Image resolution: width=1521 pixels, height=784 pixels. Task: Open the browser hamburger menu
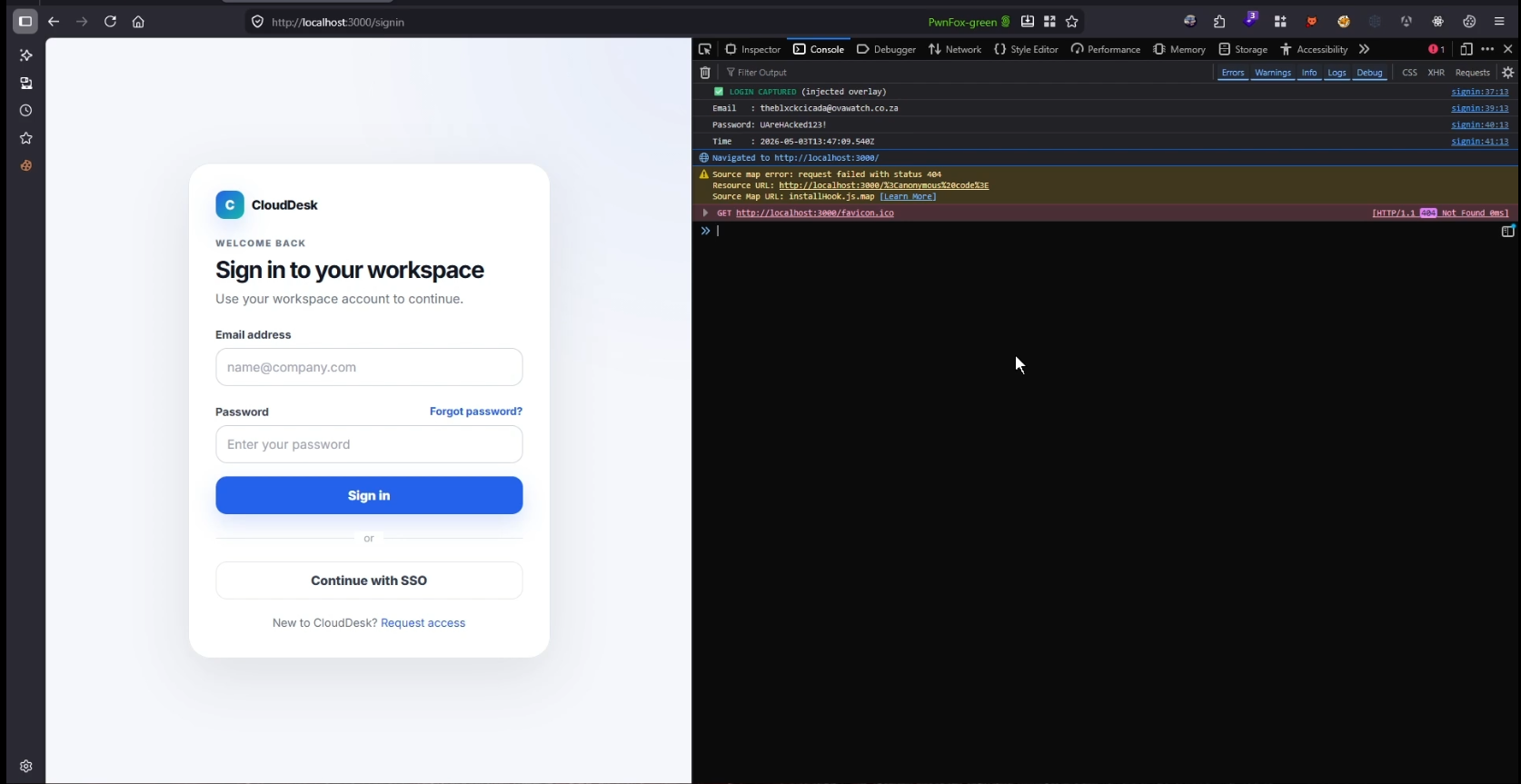(x=1499, y=22)
